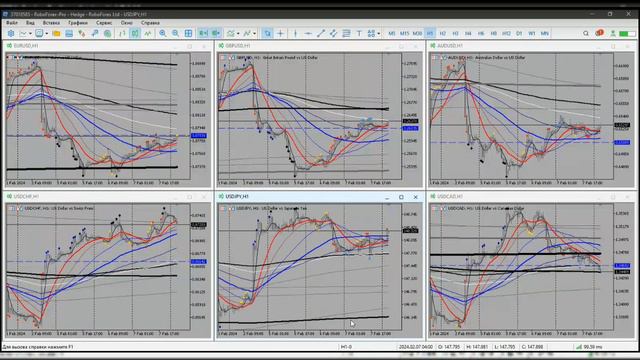The width and height of the screenshot is (640, 360).
Task: Switch timeframe to H4
Action: pos(468,33)
